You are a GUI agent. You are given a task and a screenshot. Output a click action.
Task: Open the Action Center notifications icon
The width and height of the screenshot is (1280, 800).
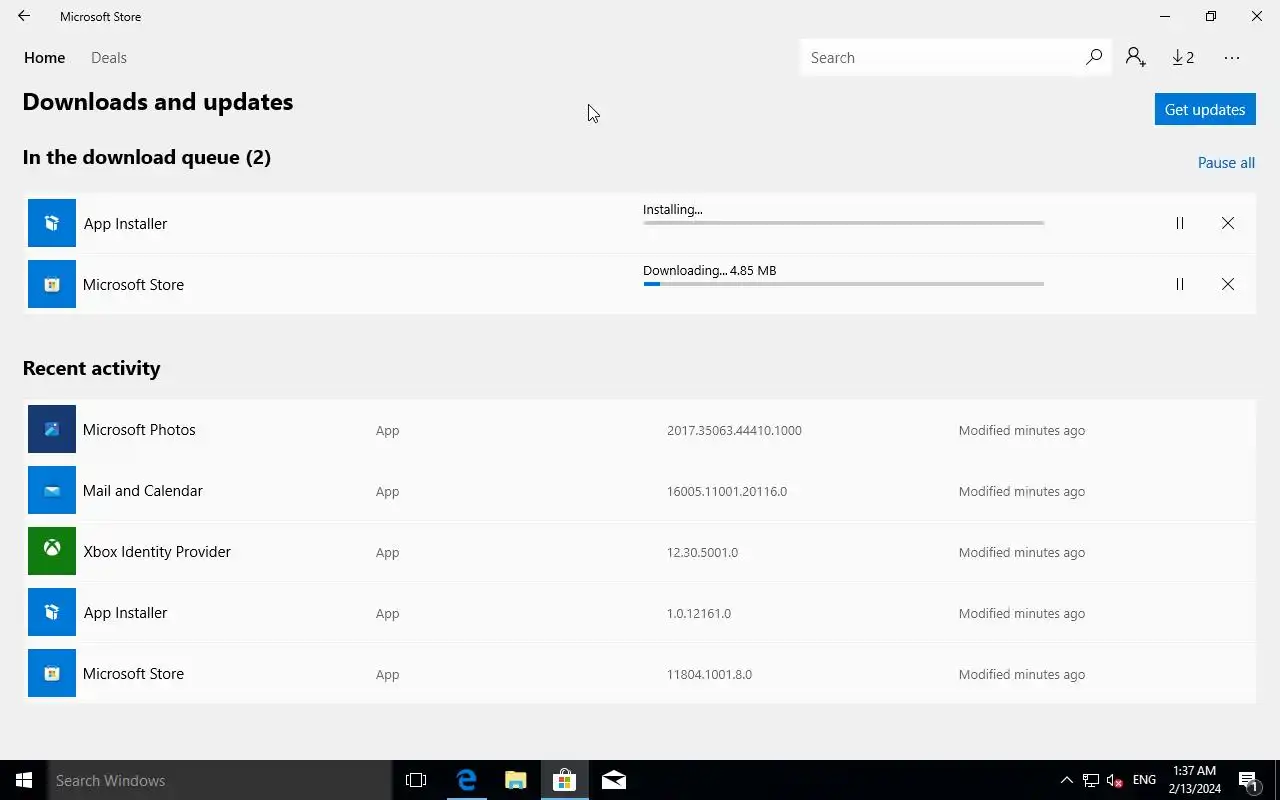coord(1248,780)
